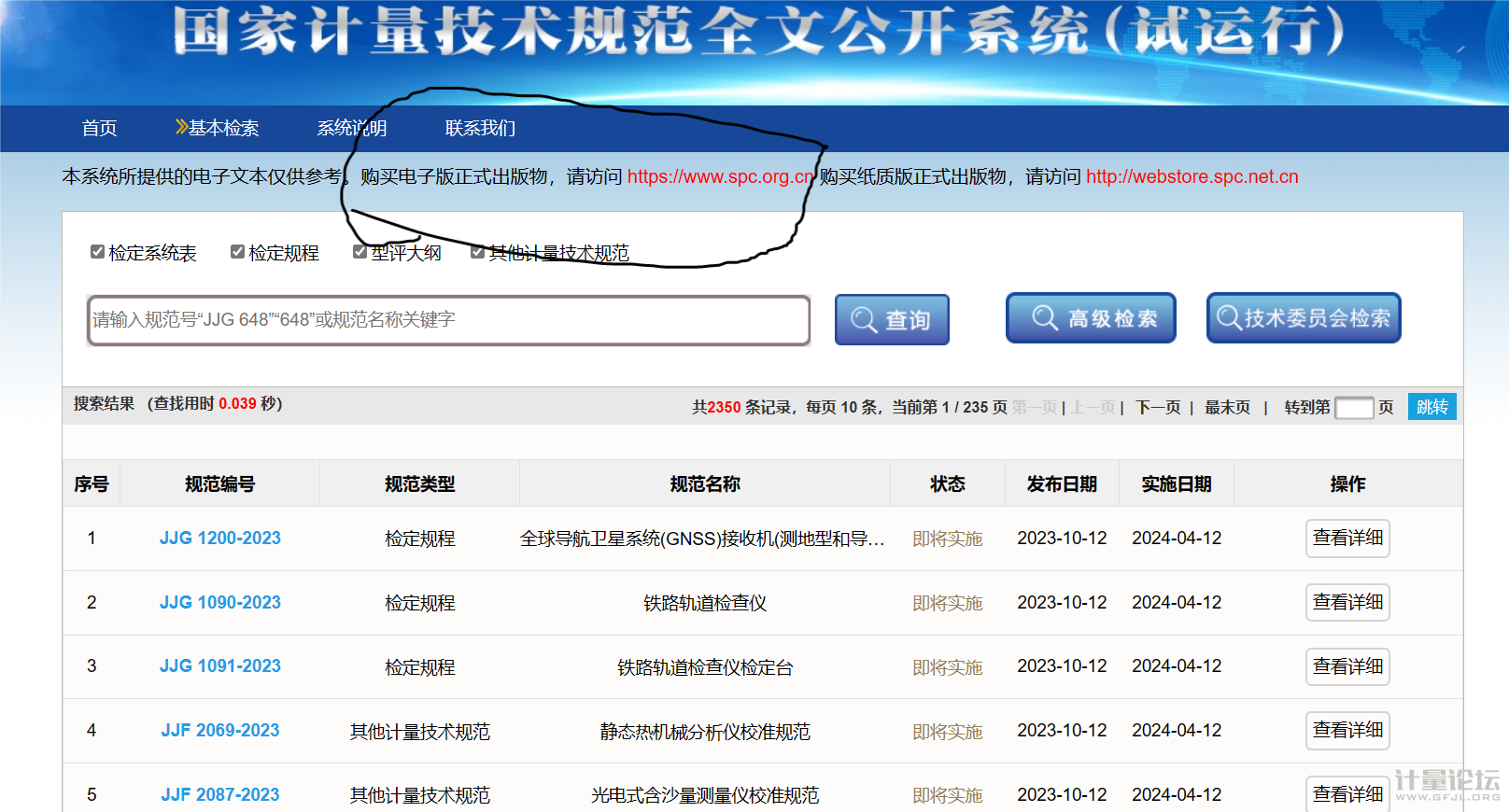Click the 查询 search button

(x=891, y=320)
